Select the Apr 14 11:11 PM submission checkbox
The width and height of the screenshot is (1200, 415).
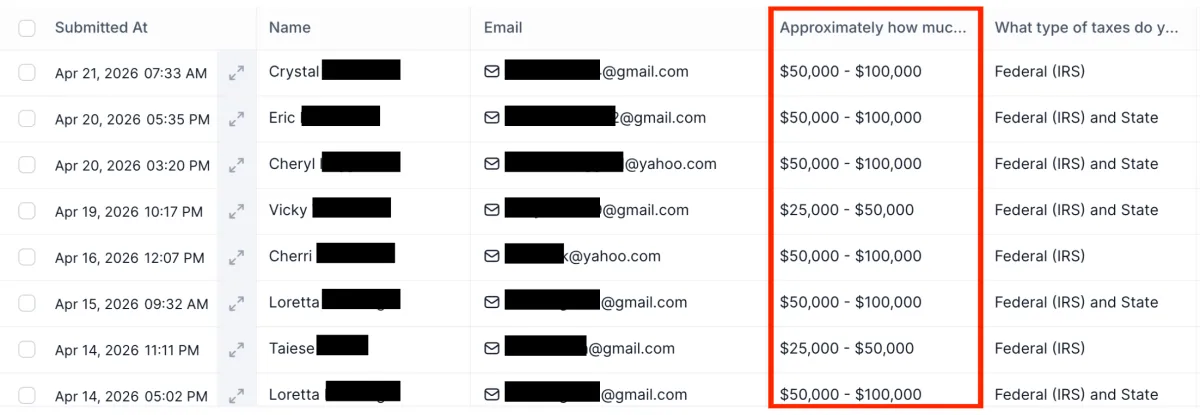pos(27,350)
